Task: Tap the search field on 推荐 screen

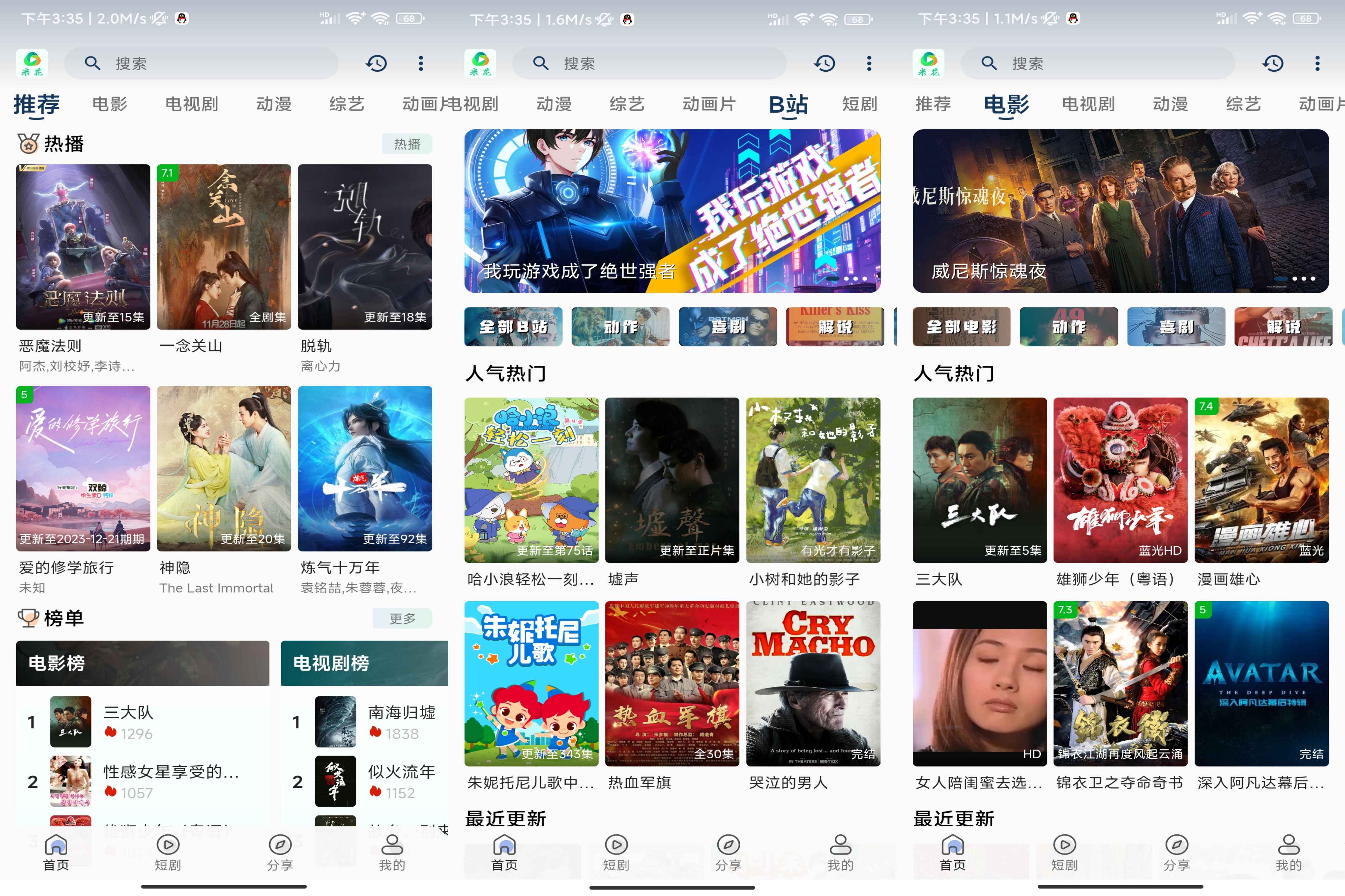Action: tap(201, 63)
